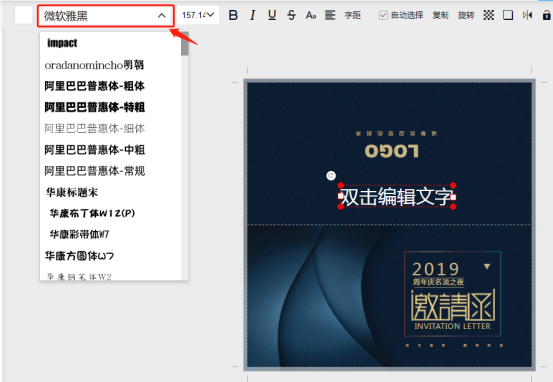Toggle the 自动选择 checkbox

[383, 15]
